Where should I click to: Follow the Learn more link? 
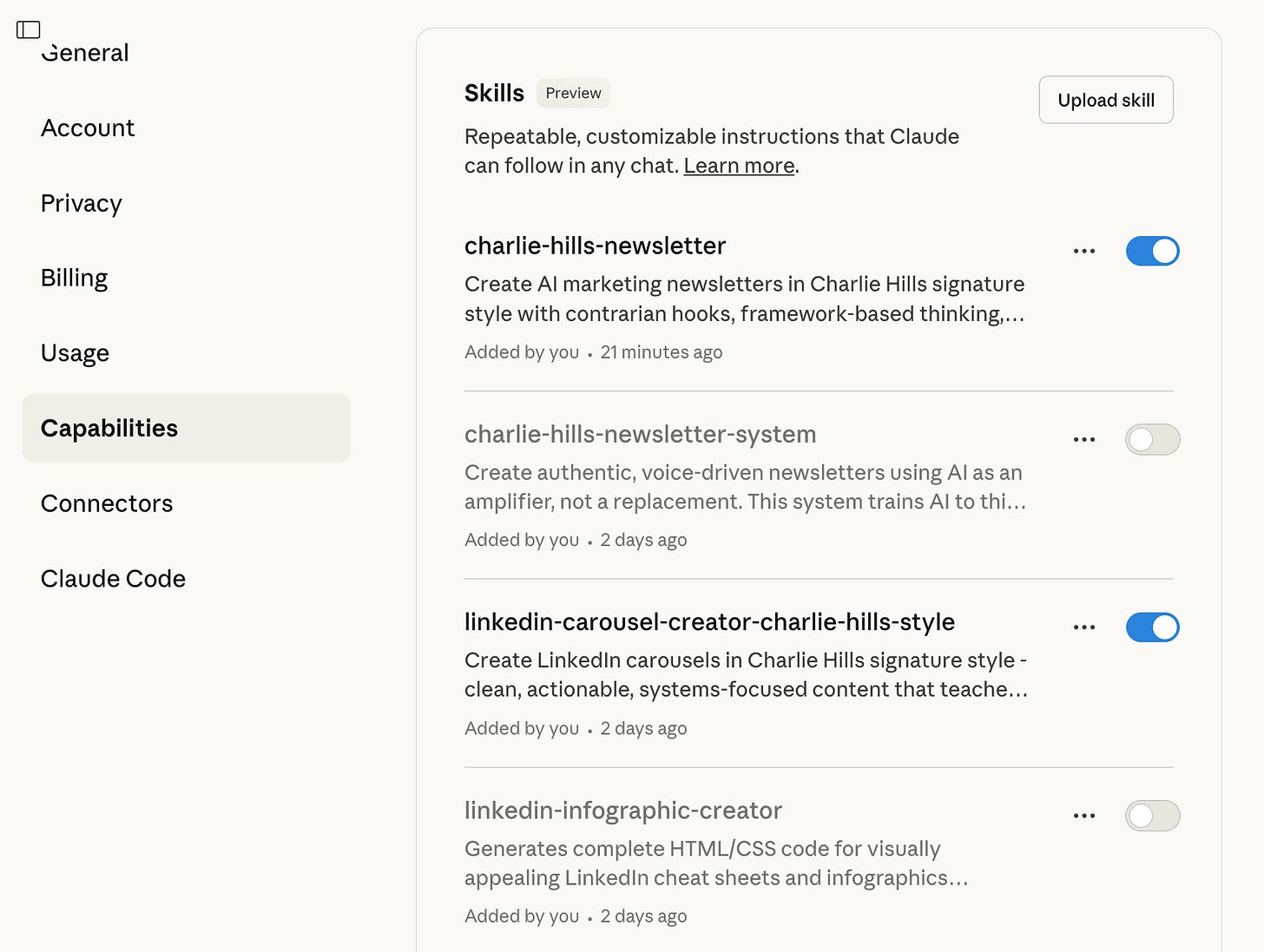(739, 166)
